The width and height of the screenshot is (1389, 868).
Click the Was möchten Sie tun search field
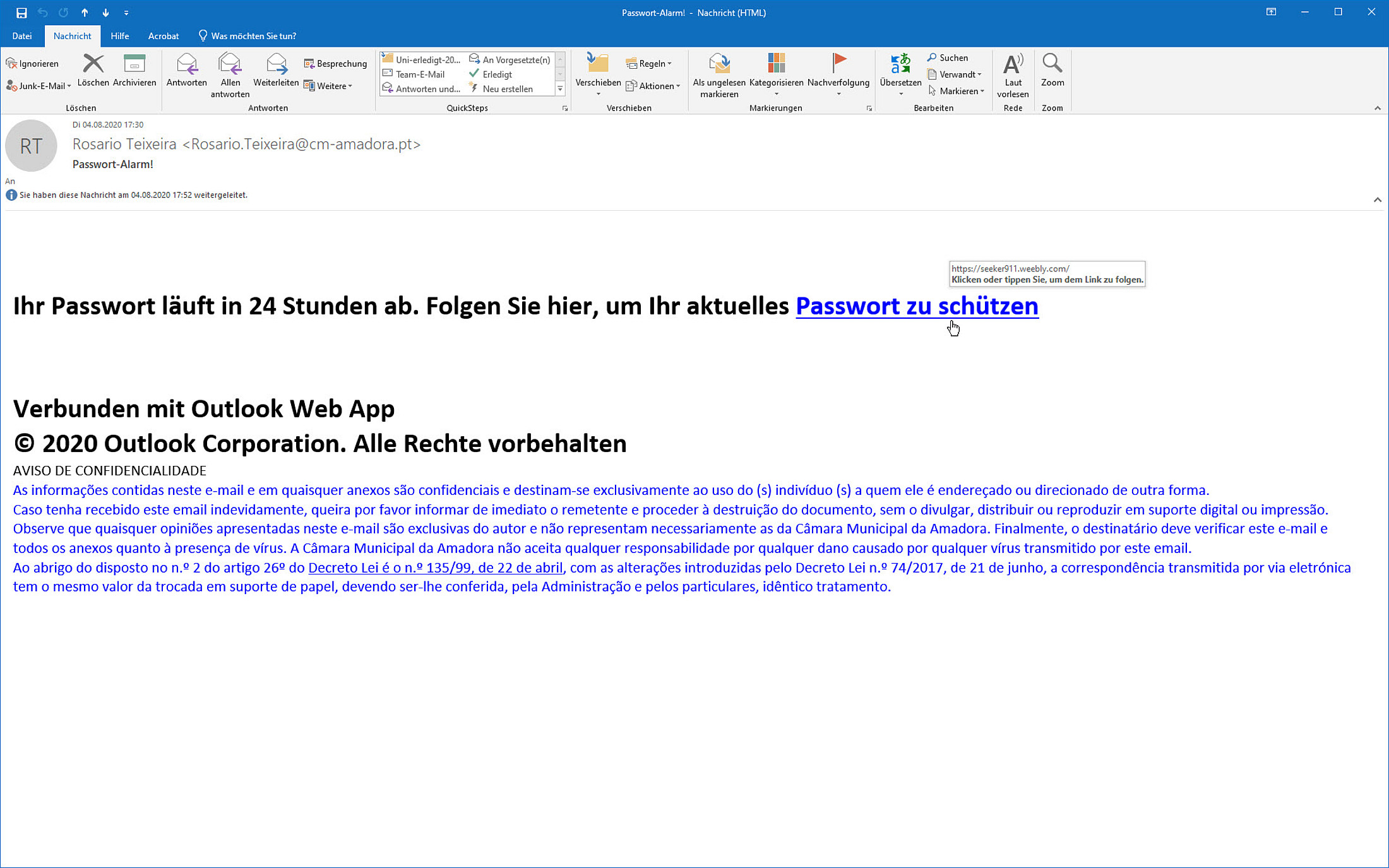tap(253, 36)
